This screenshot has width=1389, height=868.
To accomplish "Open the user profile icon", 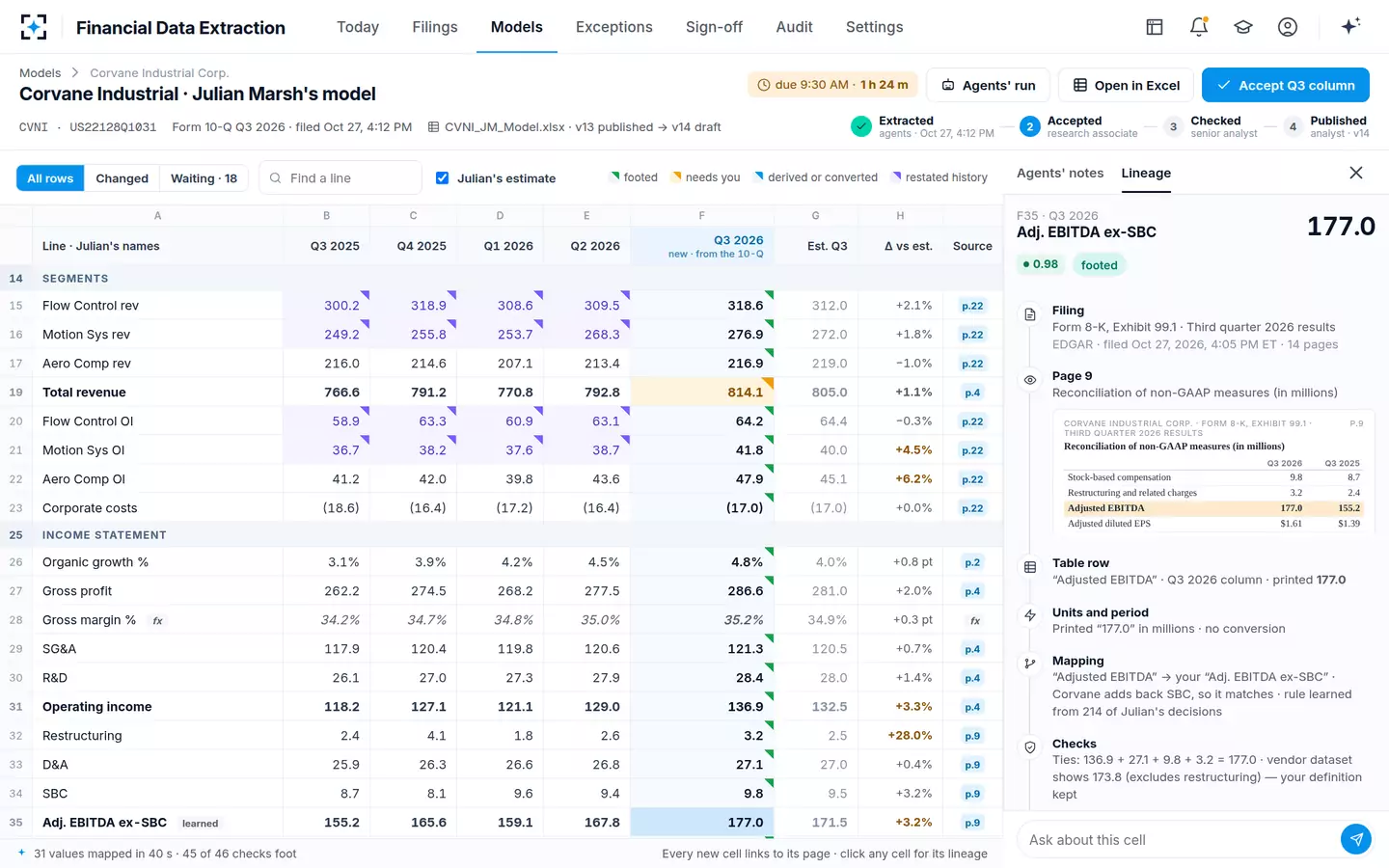I will pyautogui.click(x=1288, y=27).
